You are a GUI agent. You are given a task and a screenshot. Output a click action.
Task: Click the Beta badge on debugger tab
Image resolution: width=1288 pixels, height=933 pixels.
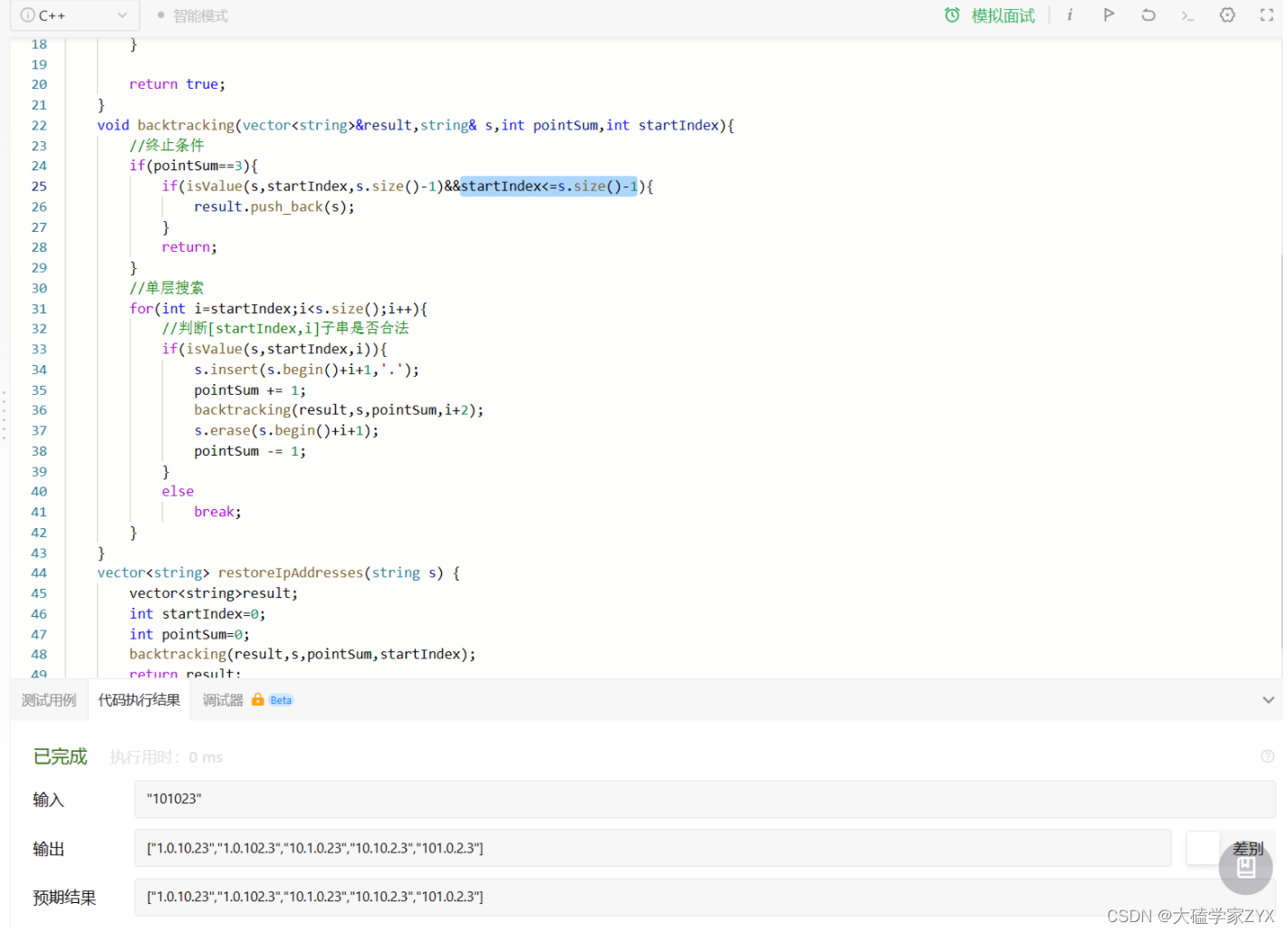pos(281,700)
